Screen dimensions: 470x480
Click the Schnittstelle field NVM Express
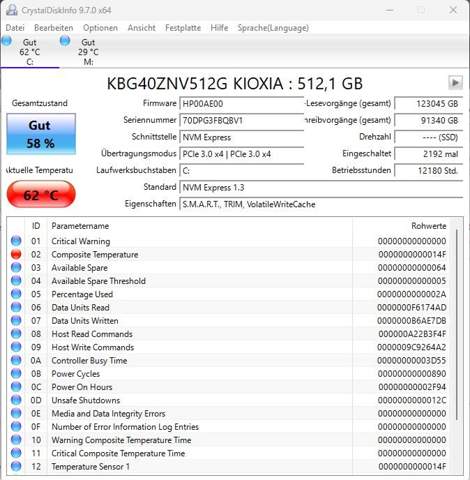pyautogui.click(x=242, y=137)
